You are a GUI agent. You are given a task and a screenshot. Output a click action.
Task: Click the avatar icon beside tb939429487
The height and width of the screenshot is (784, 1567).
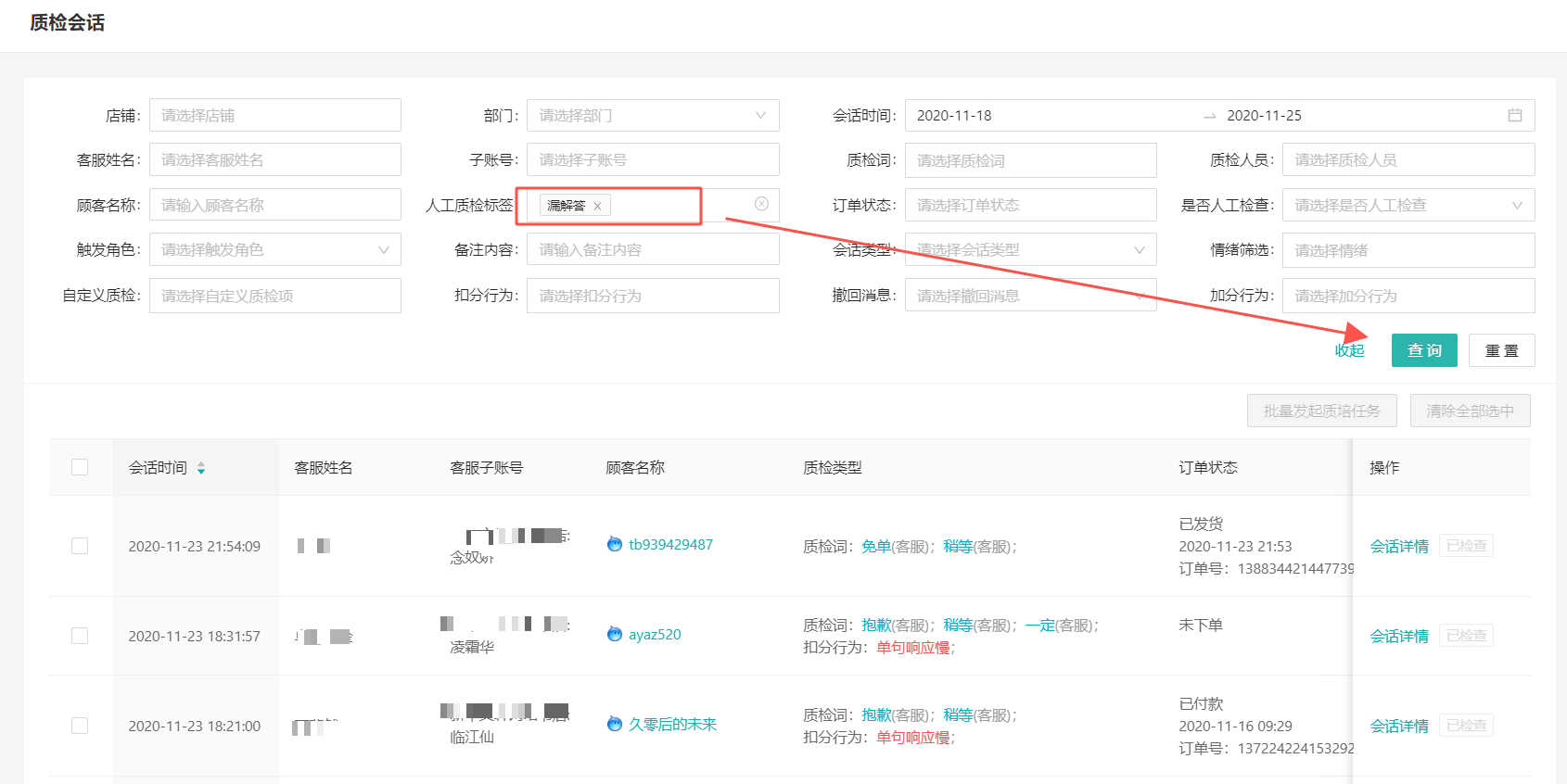[615, 544]
